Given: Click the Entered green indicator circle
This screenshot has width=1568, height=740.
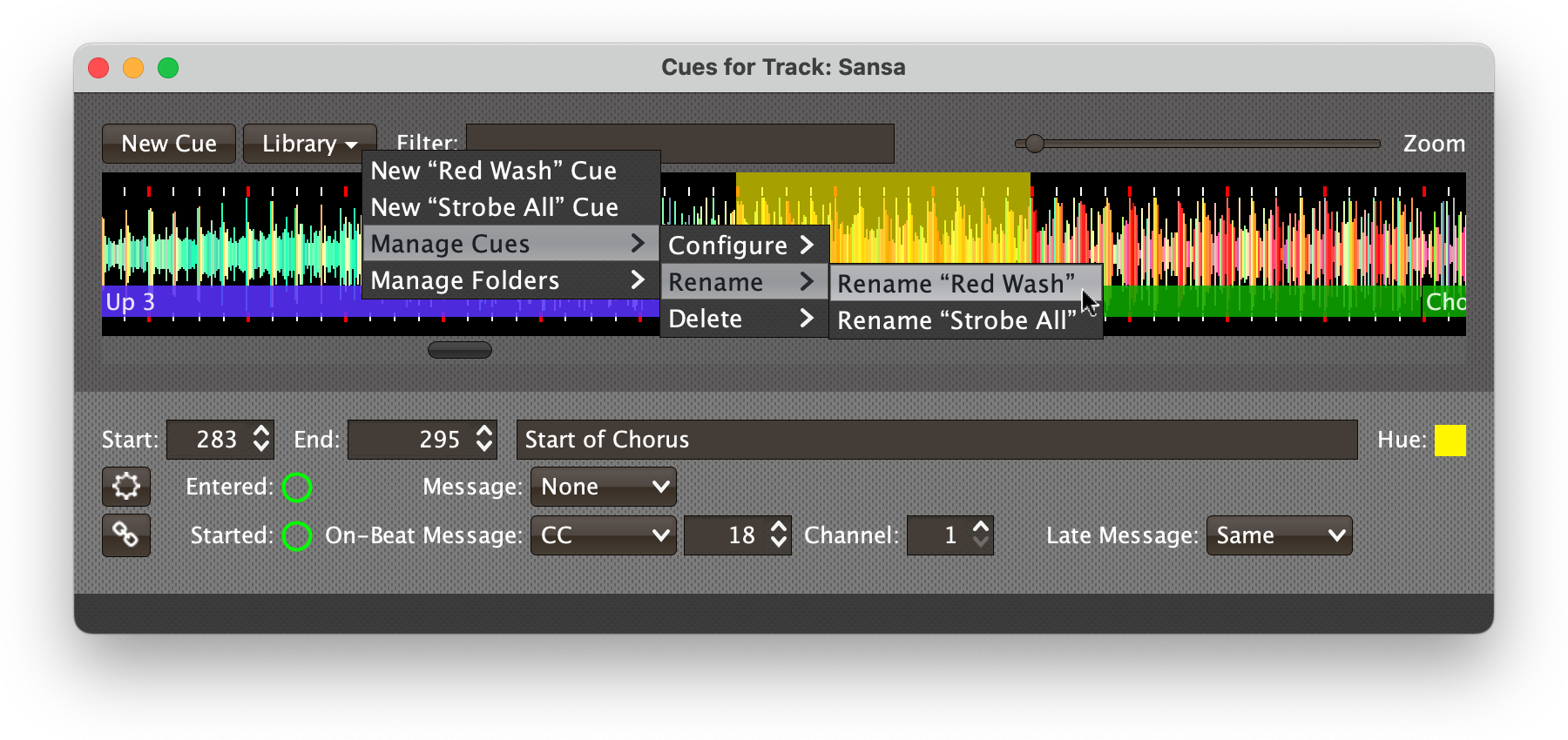Looking at the screenshot, I should pyautogui.click(x=297, y=488).
